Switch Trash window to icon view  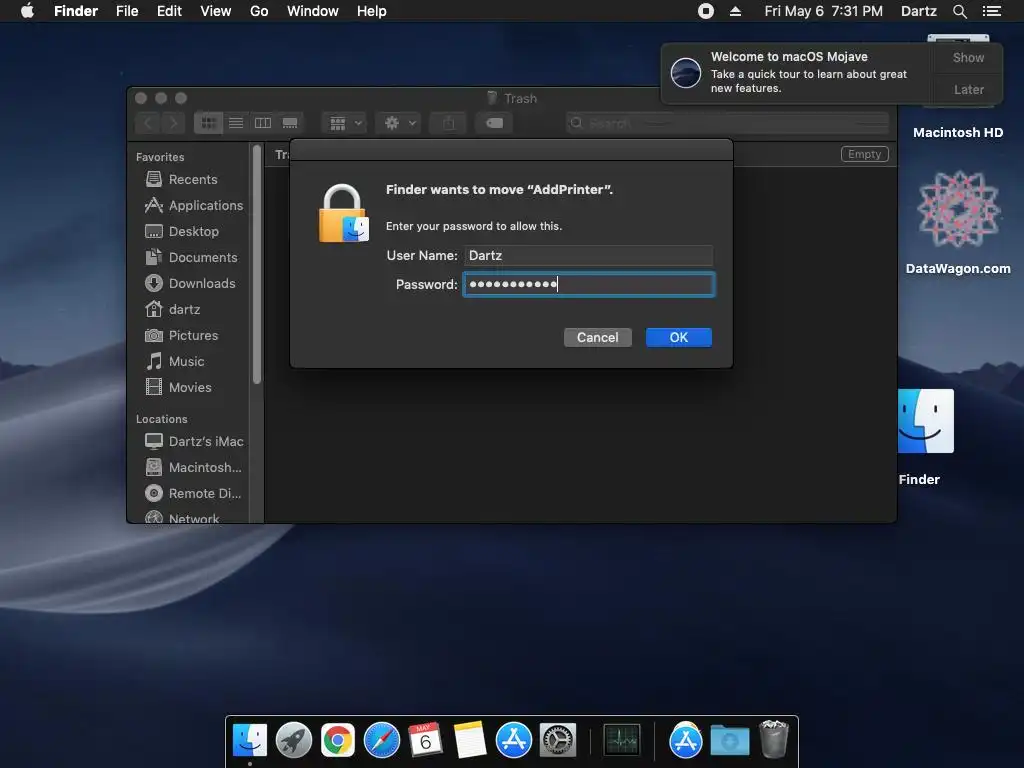coord(208,123)
